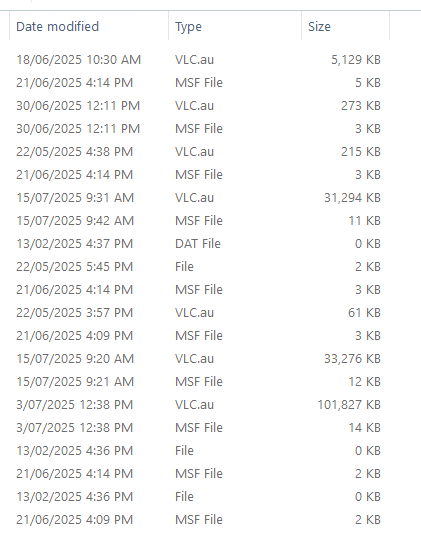Image resolution: width=421 pixels, height=555 pixels.
Task: Select the 12 KB MSF File row
Action: click(x=198, y=382)
